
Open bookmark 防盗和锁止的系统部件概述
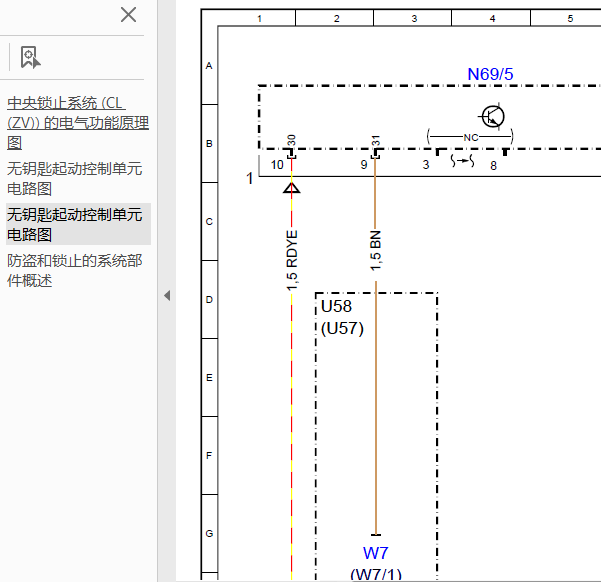pos(75,271)
